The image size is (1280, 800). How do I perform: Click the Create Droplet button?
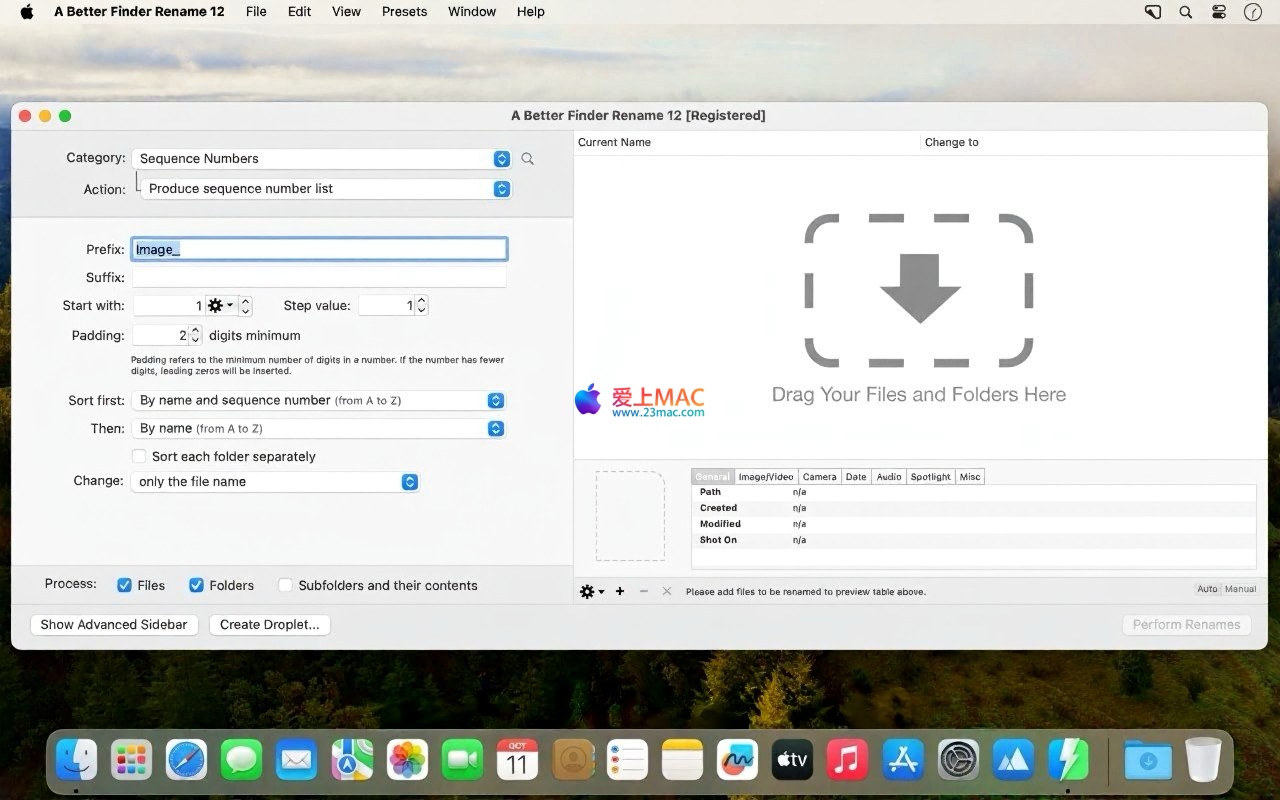270,625
